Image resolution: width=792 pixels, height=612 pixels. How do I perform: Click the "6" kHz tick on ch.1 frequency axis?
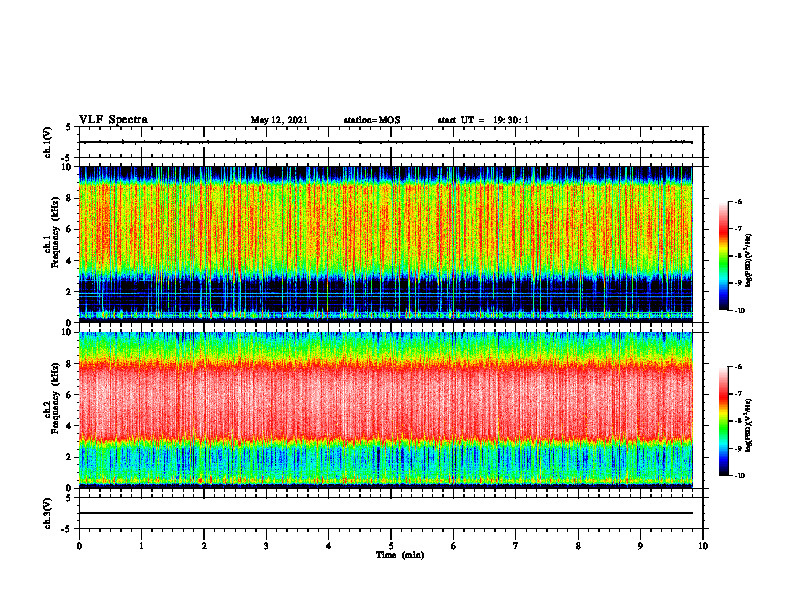(70, 229)
